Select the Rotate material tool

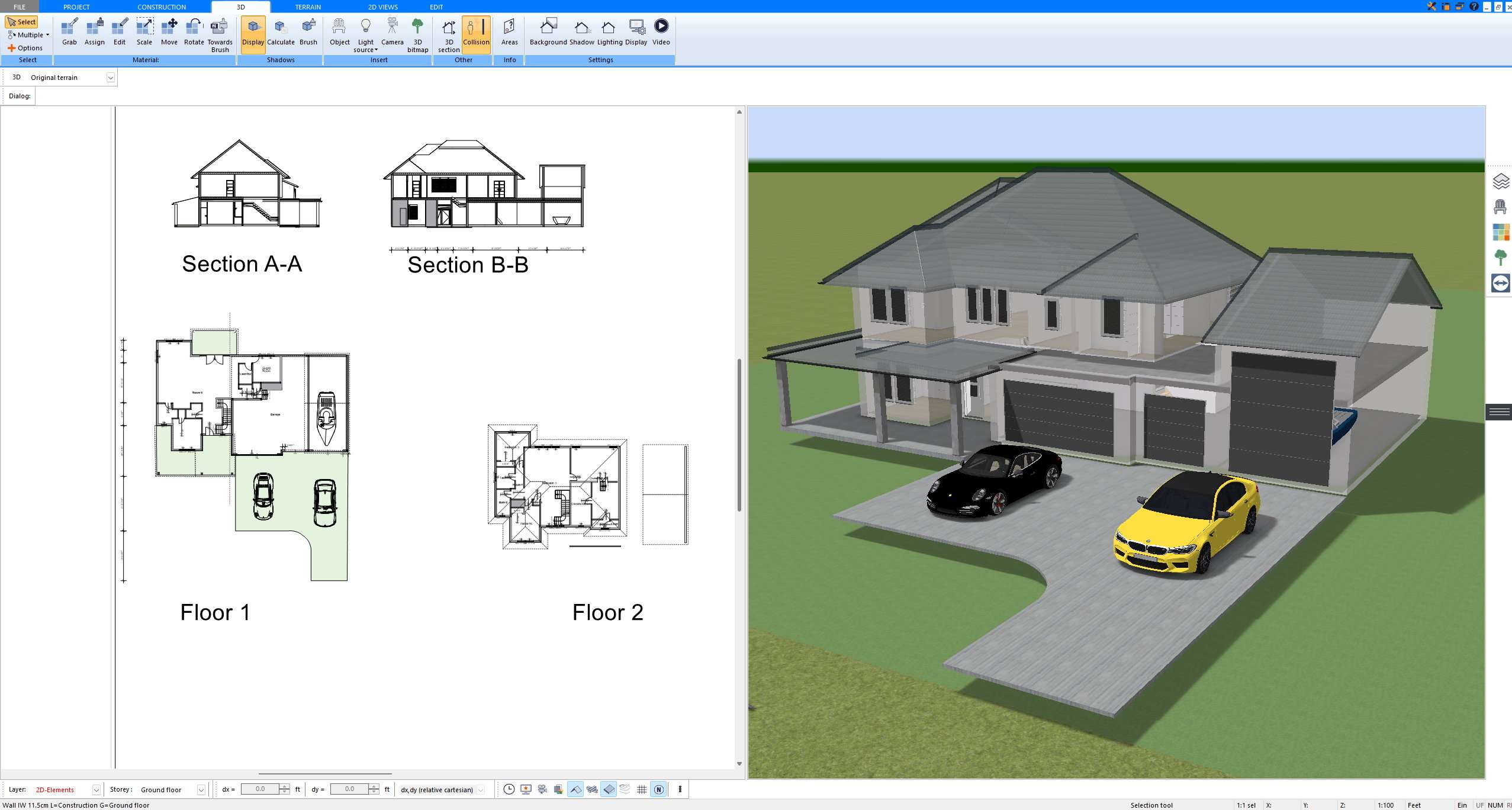point(194,32)
